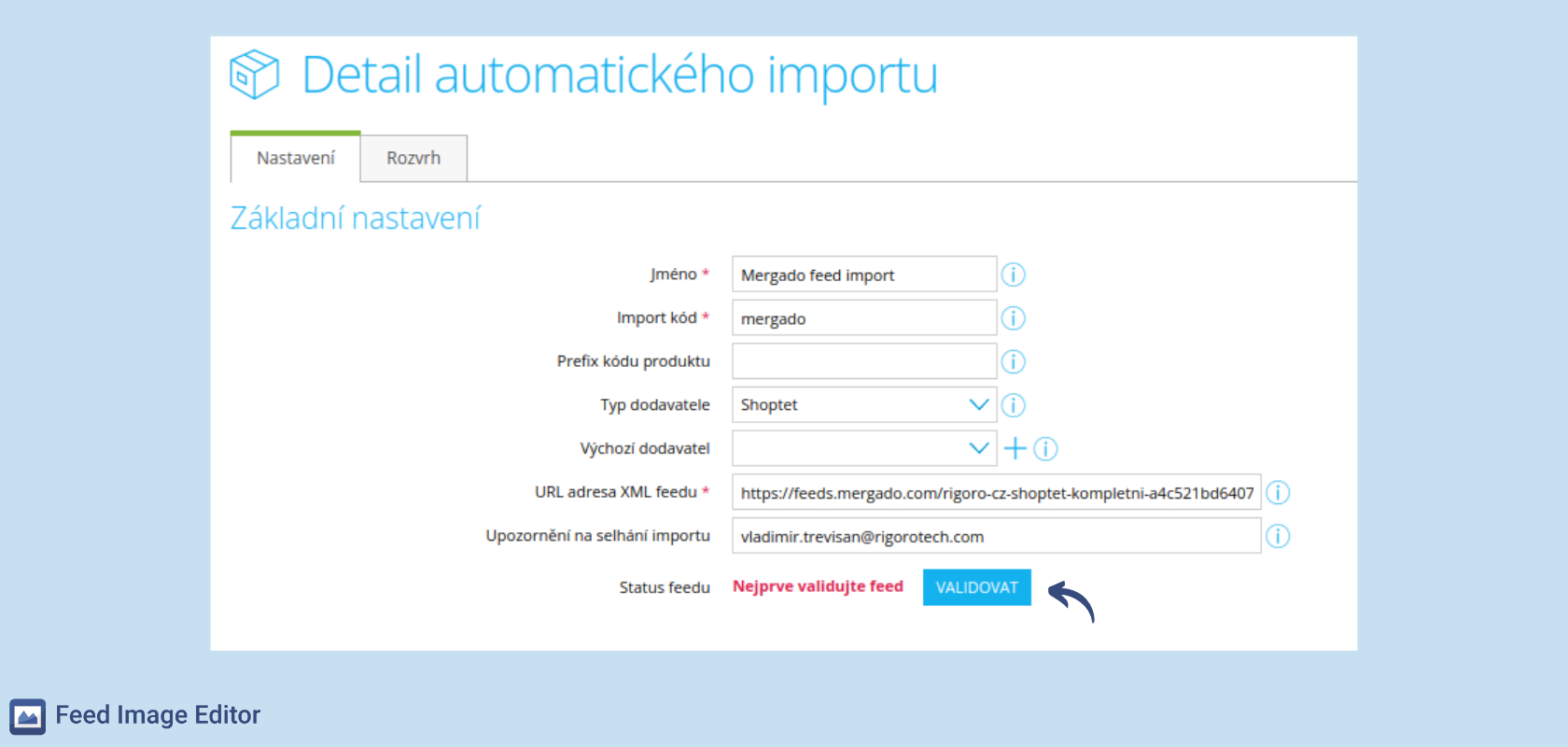This screenshot has width=1568, height=747.
Task: Click the info icon beside Jméno field
Action: (x=1013, y=275)
